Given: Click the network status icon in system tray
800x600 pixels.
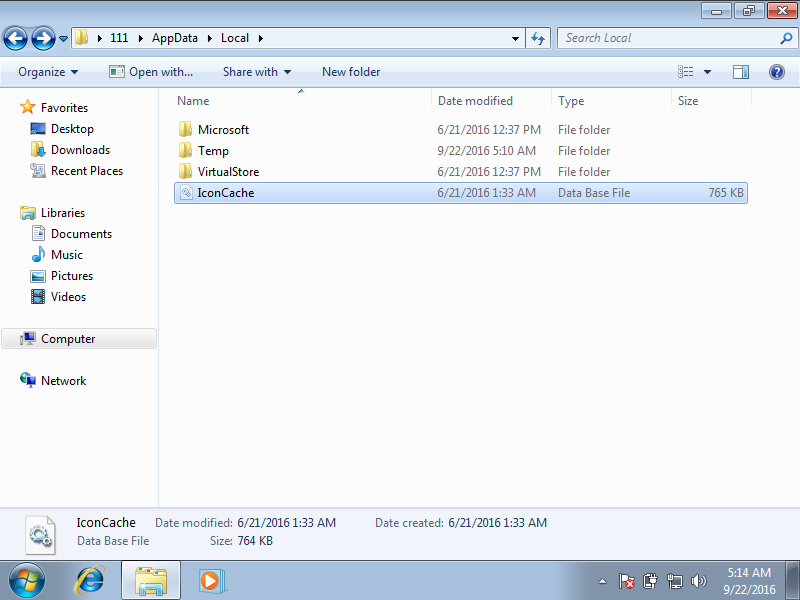Looking at the screenshot, I should coord(675,581).
